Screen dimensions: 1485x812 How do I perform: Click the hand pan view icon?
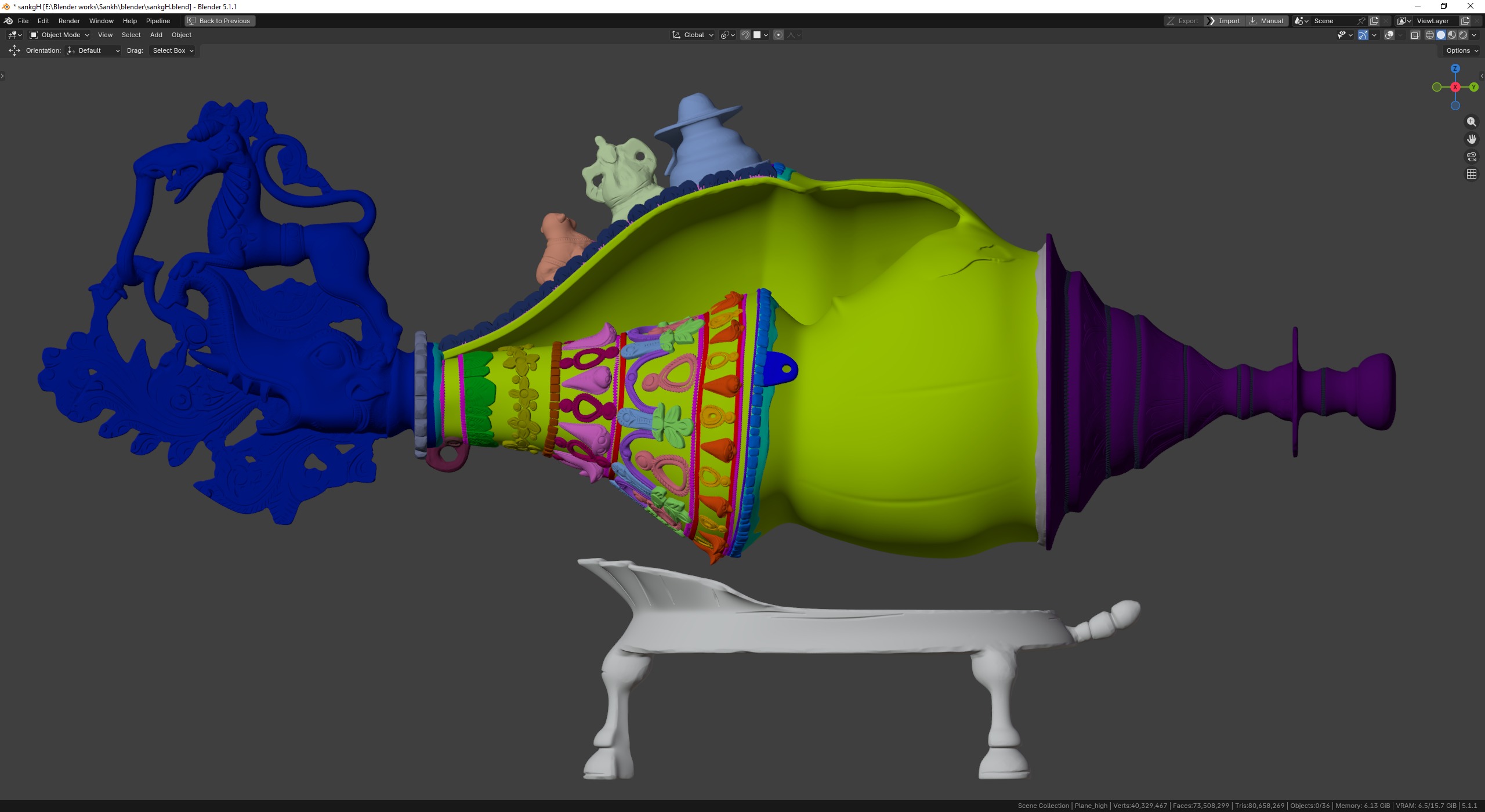[x=1472, y=139]
